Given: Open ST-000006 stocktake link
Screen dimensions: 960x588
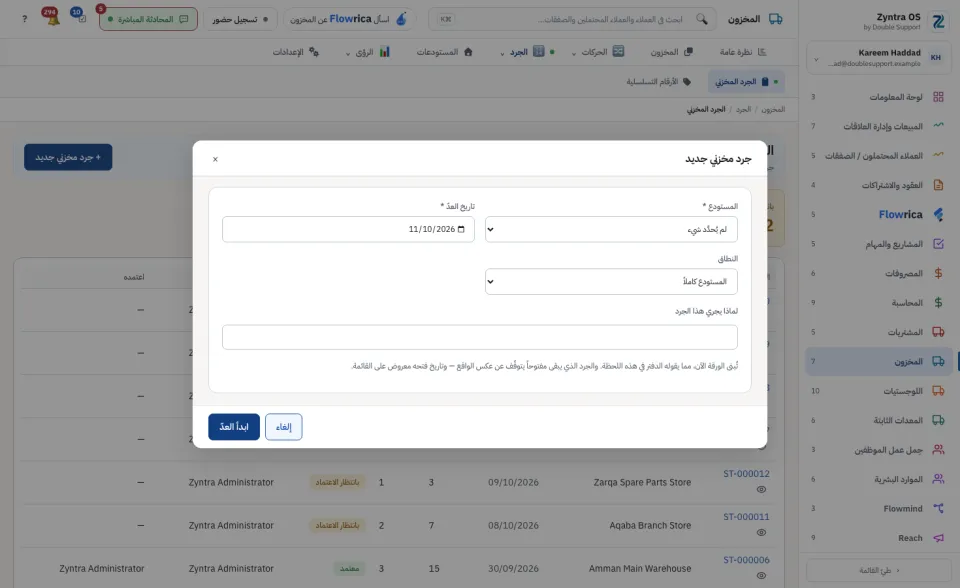Looking at the screenshot, I should tap(746, 560).
